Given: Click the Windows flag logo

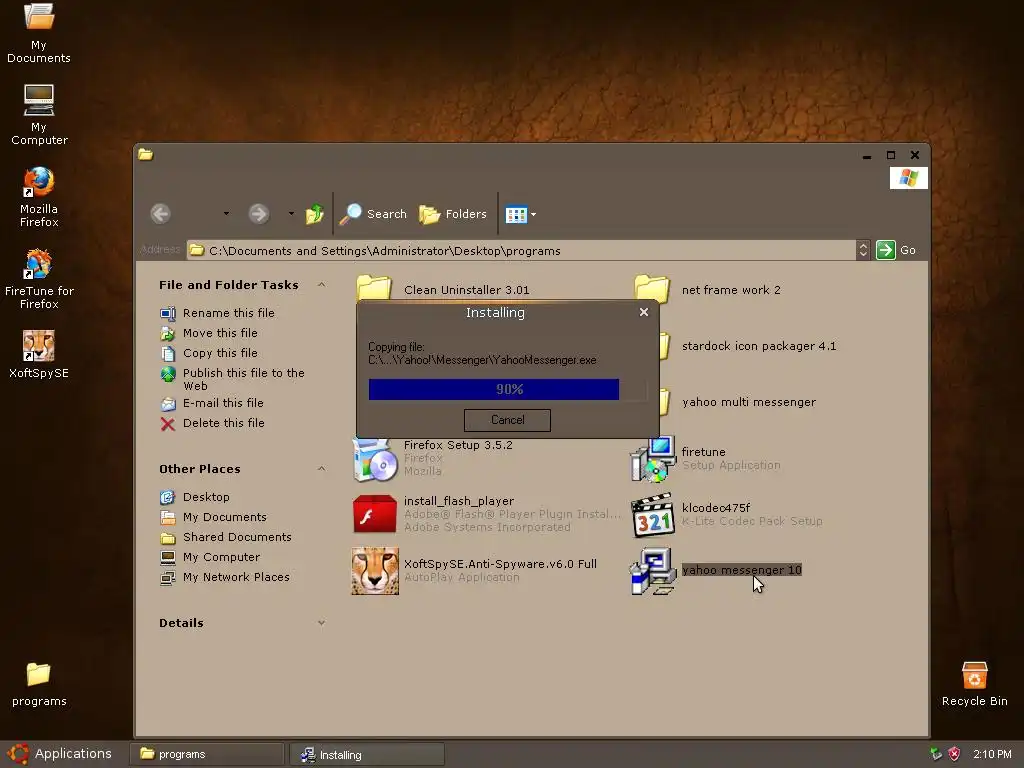Looking at the screenshot, I should (x=908, y=178).
